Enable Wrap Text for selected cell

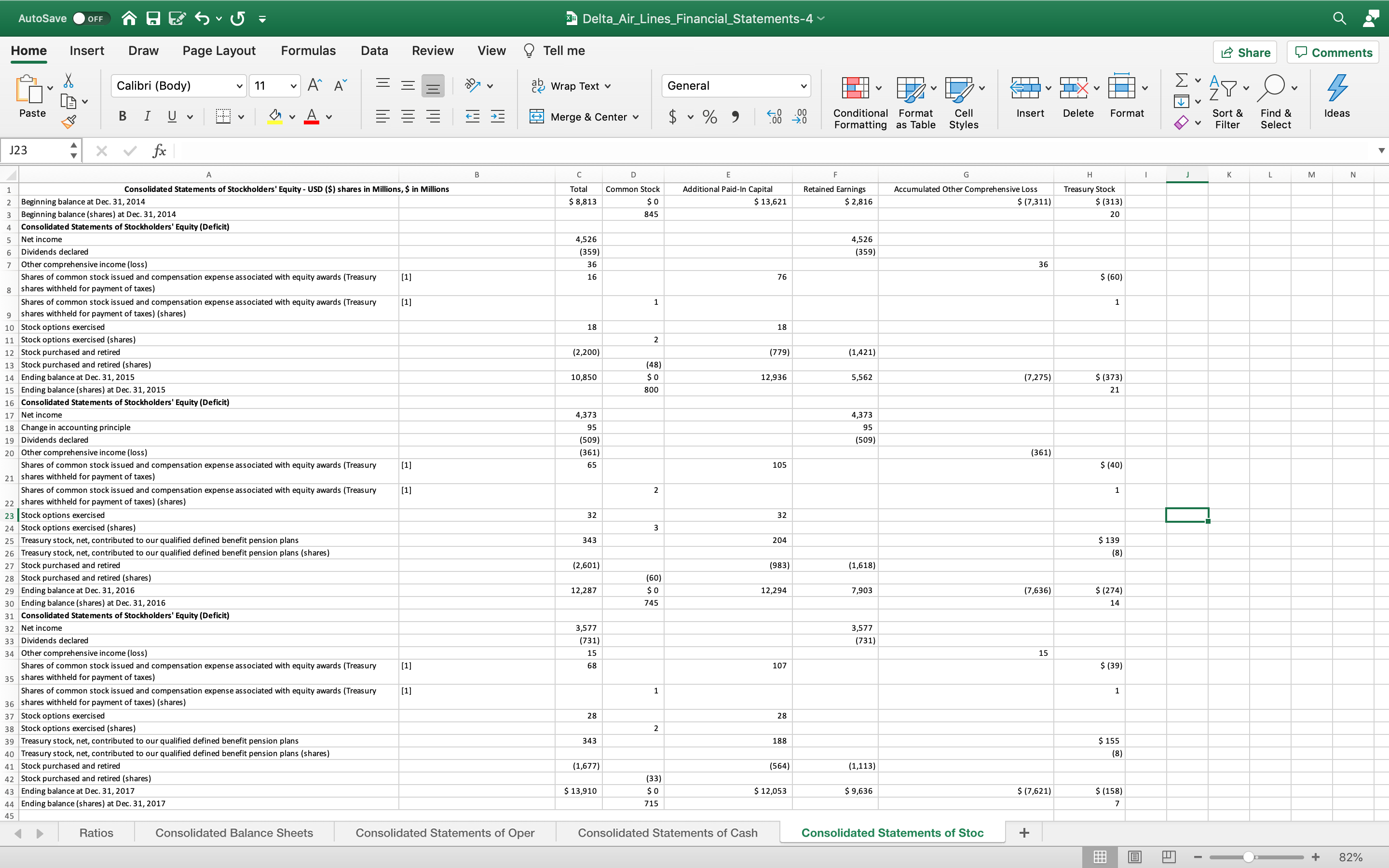[571, 85]
